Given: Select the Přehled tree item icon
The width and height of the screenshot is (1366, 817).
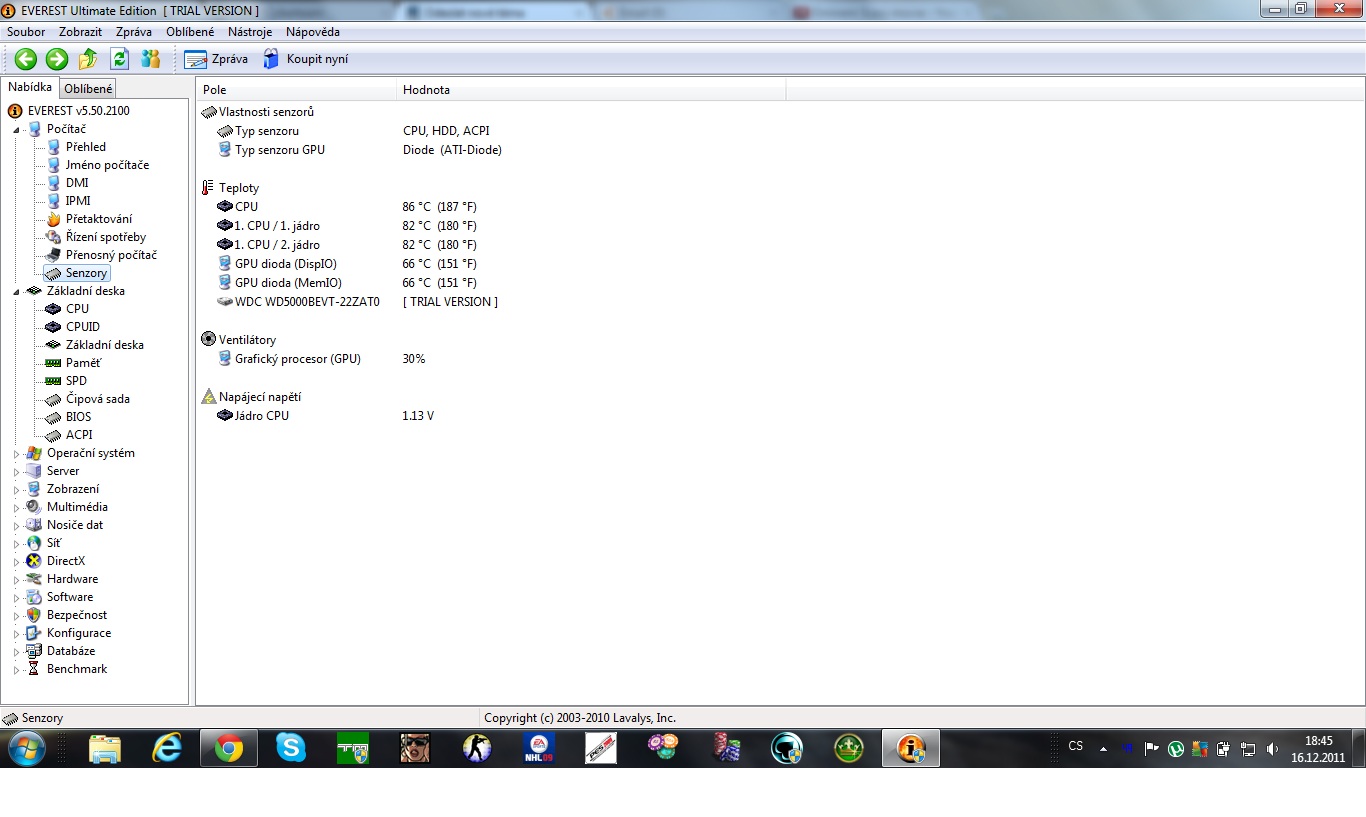Looking at the screenshot, I should [x=54, y=147].
